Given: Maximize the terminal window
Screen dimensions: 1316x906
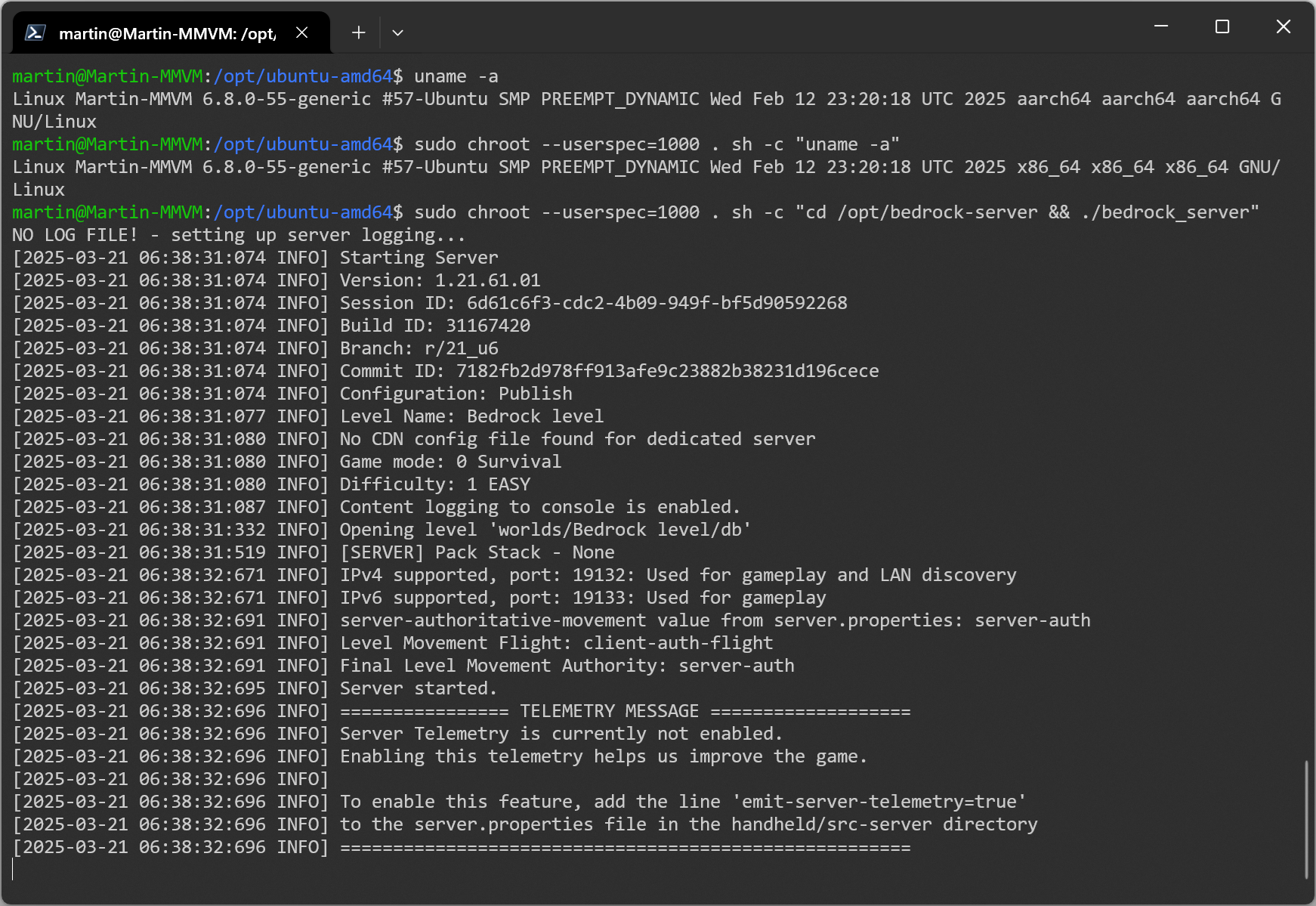Looking at the screenshot, I should pyautogui.click(x=1222, y=26).
